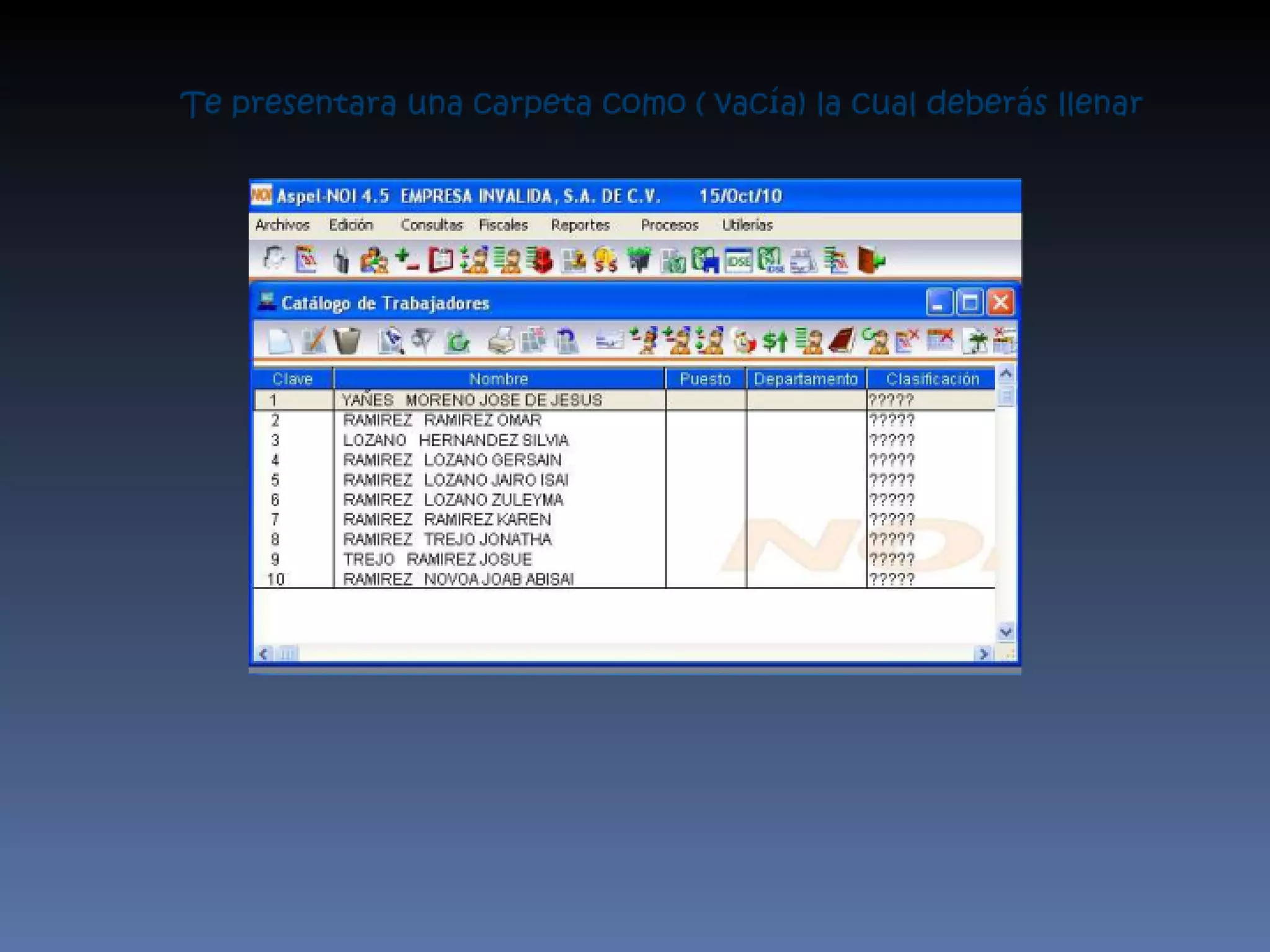Click the green refresh arrow icon
1270x952 pixels.
coord(458,342)
